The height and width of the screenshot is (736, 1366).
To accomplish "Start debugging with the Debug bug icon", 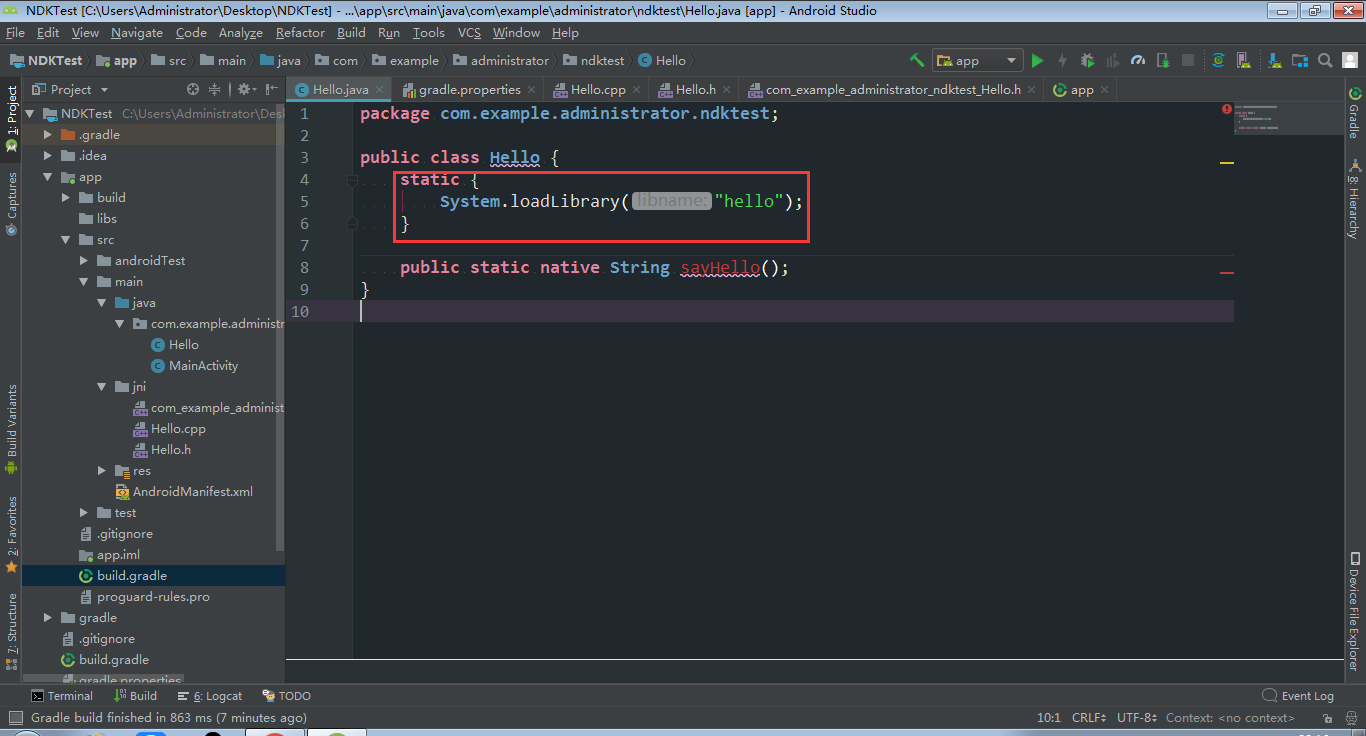I will pyautogui.click(x=1087, y=60).
